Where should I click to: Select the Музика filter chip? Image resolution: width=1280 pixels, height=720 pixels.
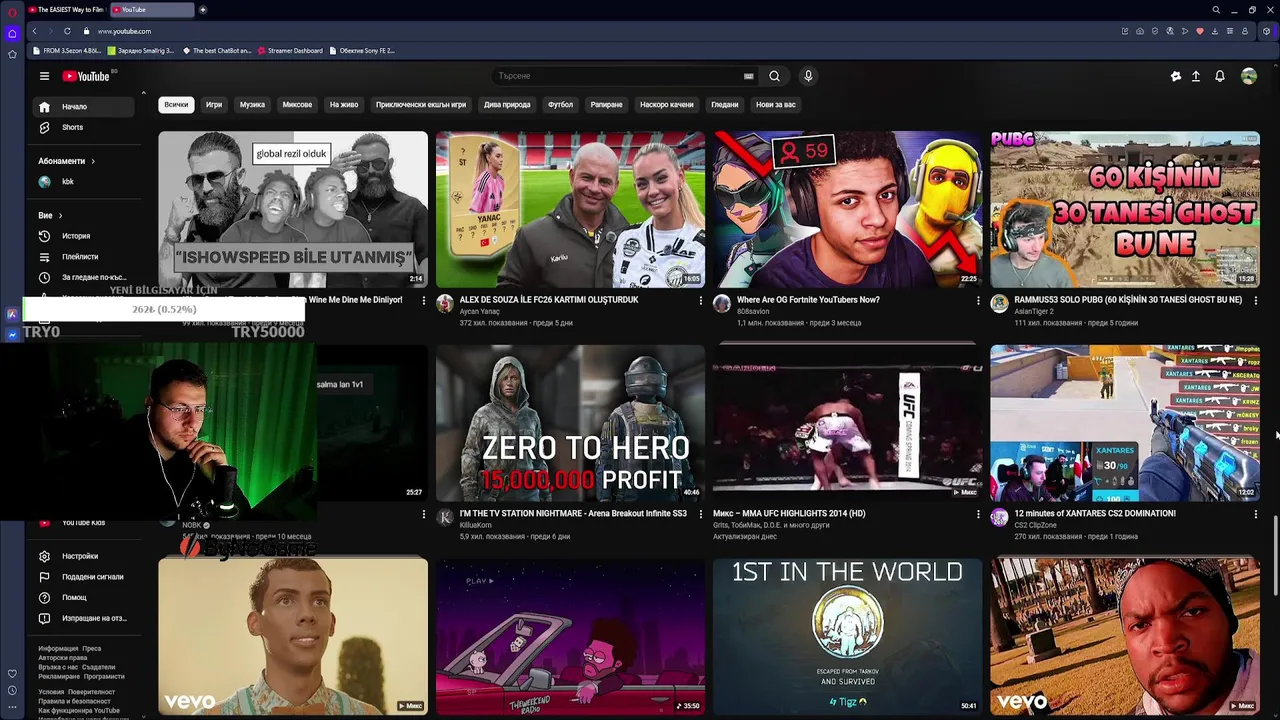pyautogui.click(x=252, y=104)
